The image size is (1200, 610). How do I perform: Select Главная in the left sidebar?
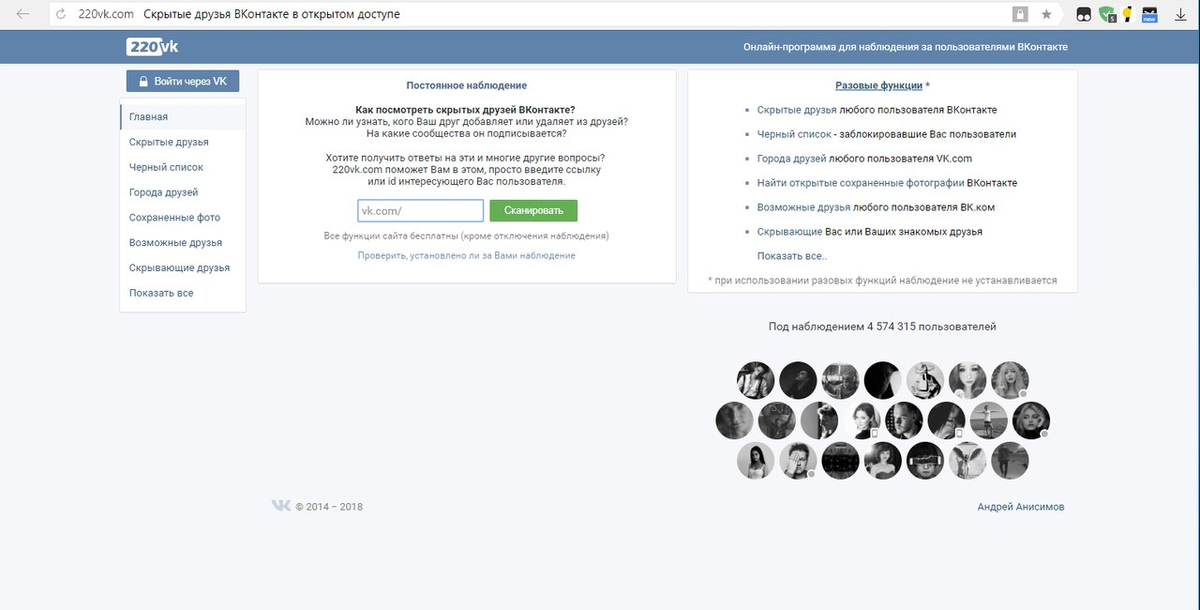click(183, 117)
